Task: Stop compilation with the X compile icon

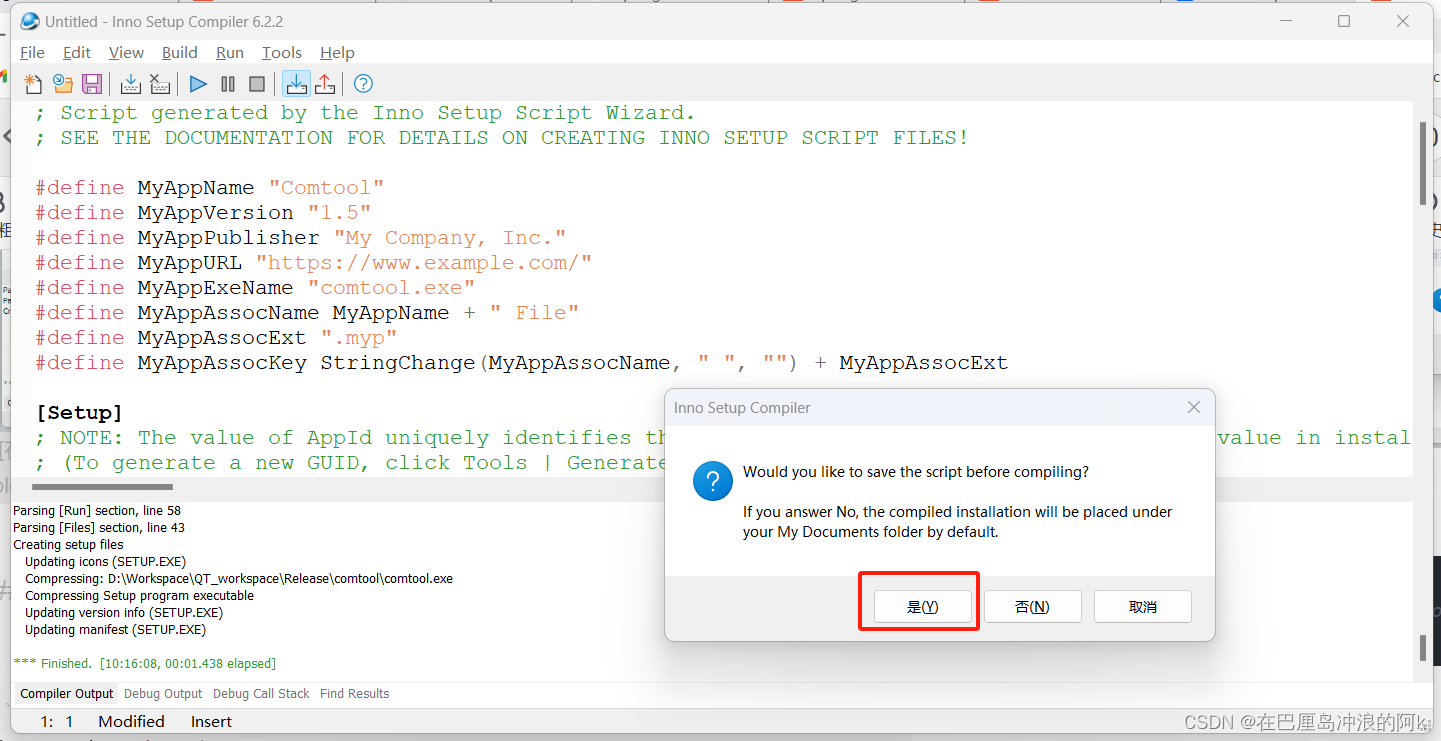Action: coord(159,84)
